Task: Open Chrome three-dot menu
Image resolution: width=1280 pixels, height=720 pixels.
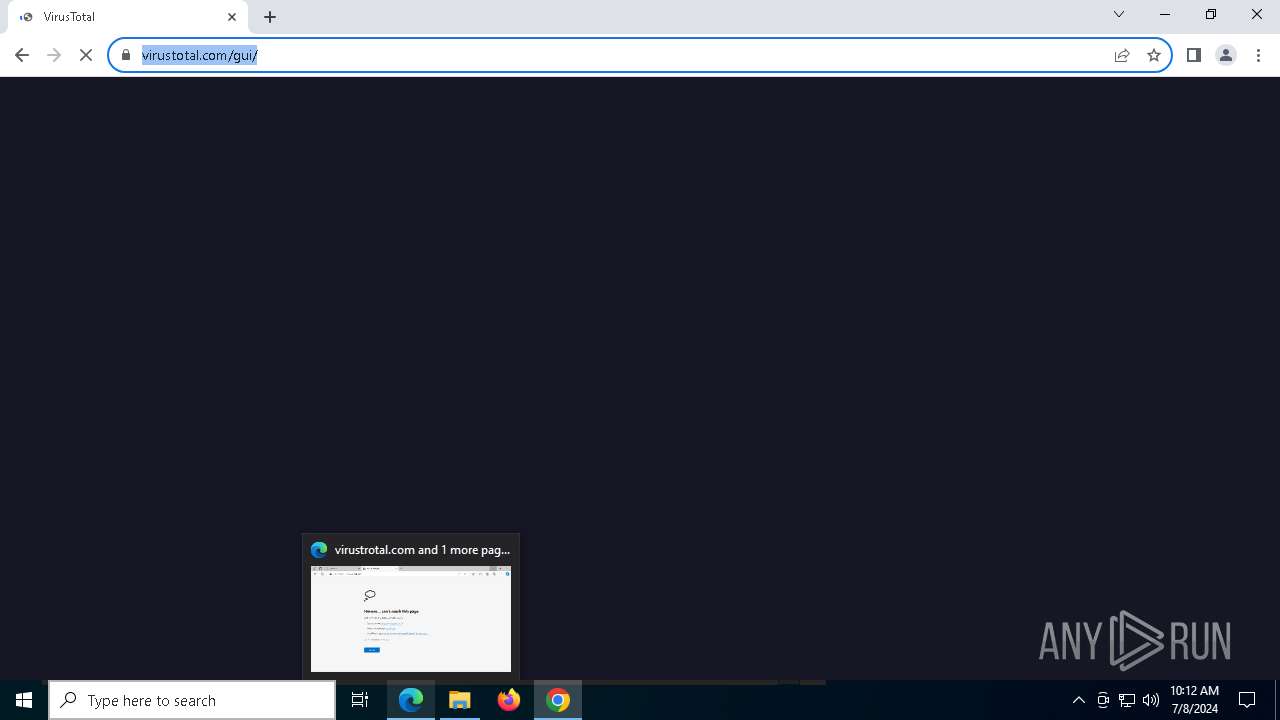Action: pyautogui.click(x=1258, y=55)
